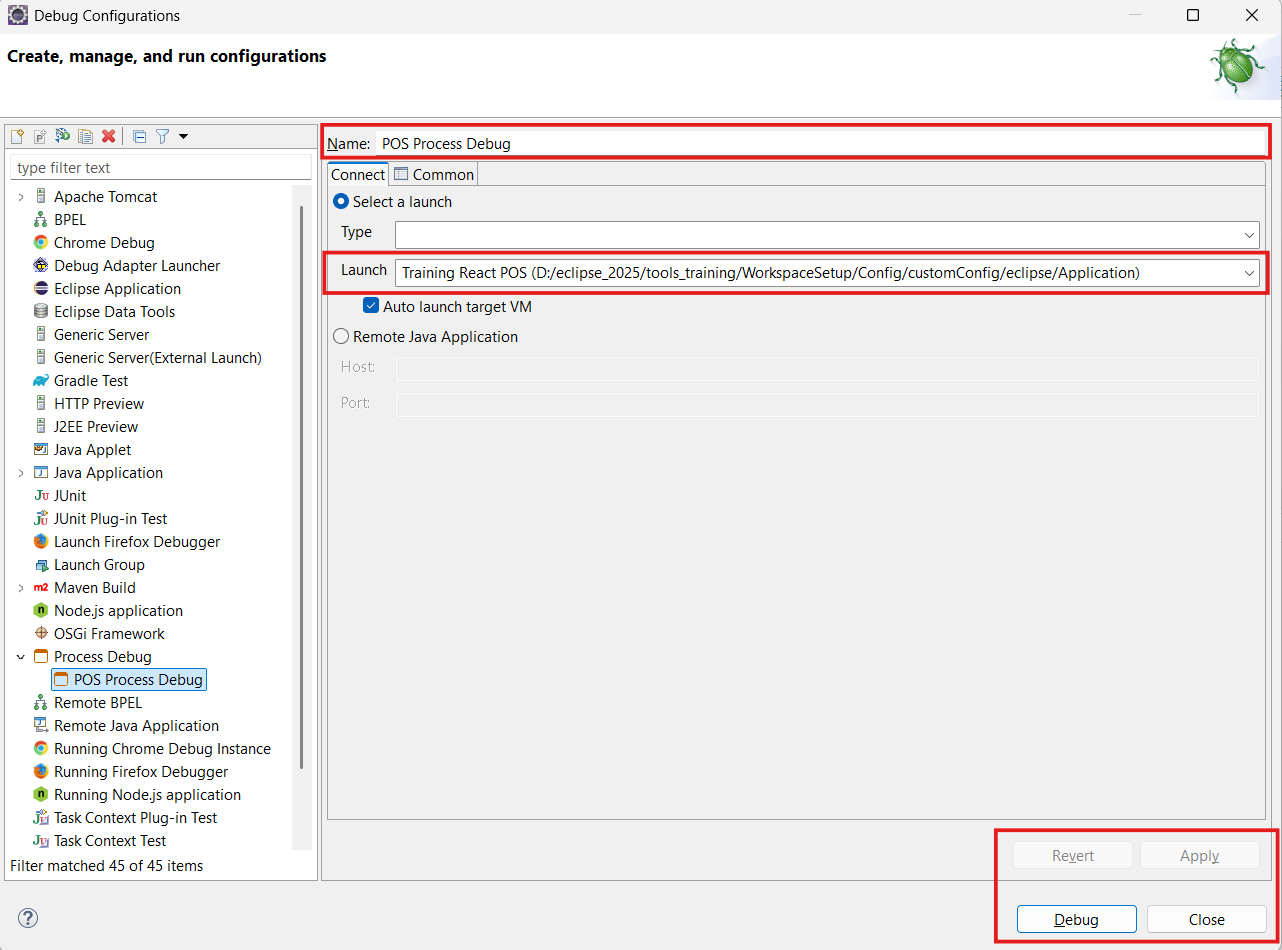Screen dimensions: 1282x950
Task: Export launch configurations
Action: [x=62, y=135]
